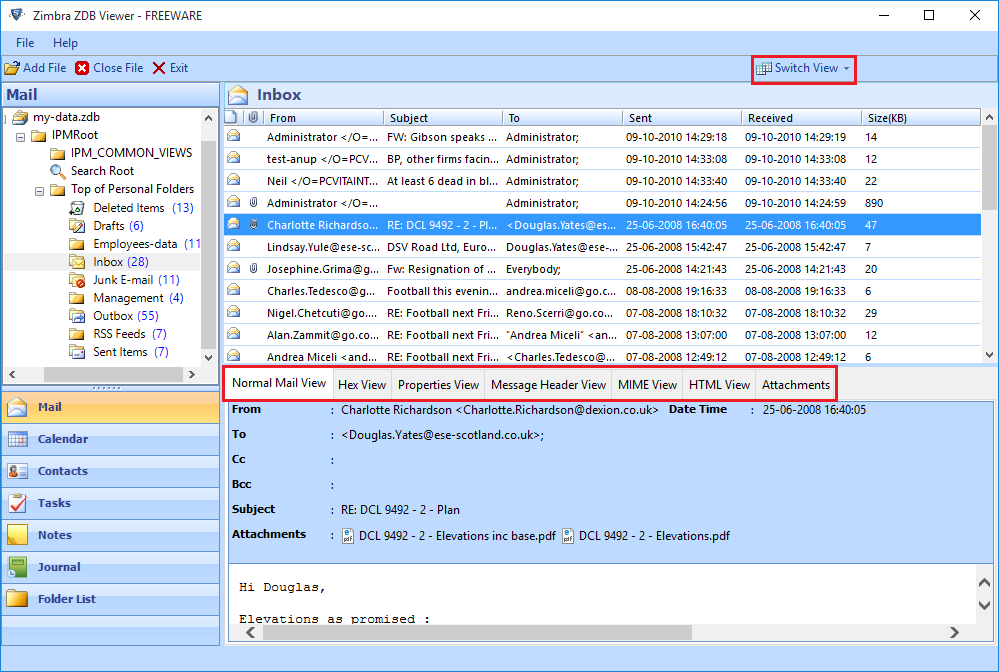This screenshot has width=999, height=672.
Task: Click the Inbox header envelope icon
Action: click(238, 95)
